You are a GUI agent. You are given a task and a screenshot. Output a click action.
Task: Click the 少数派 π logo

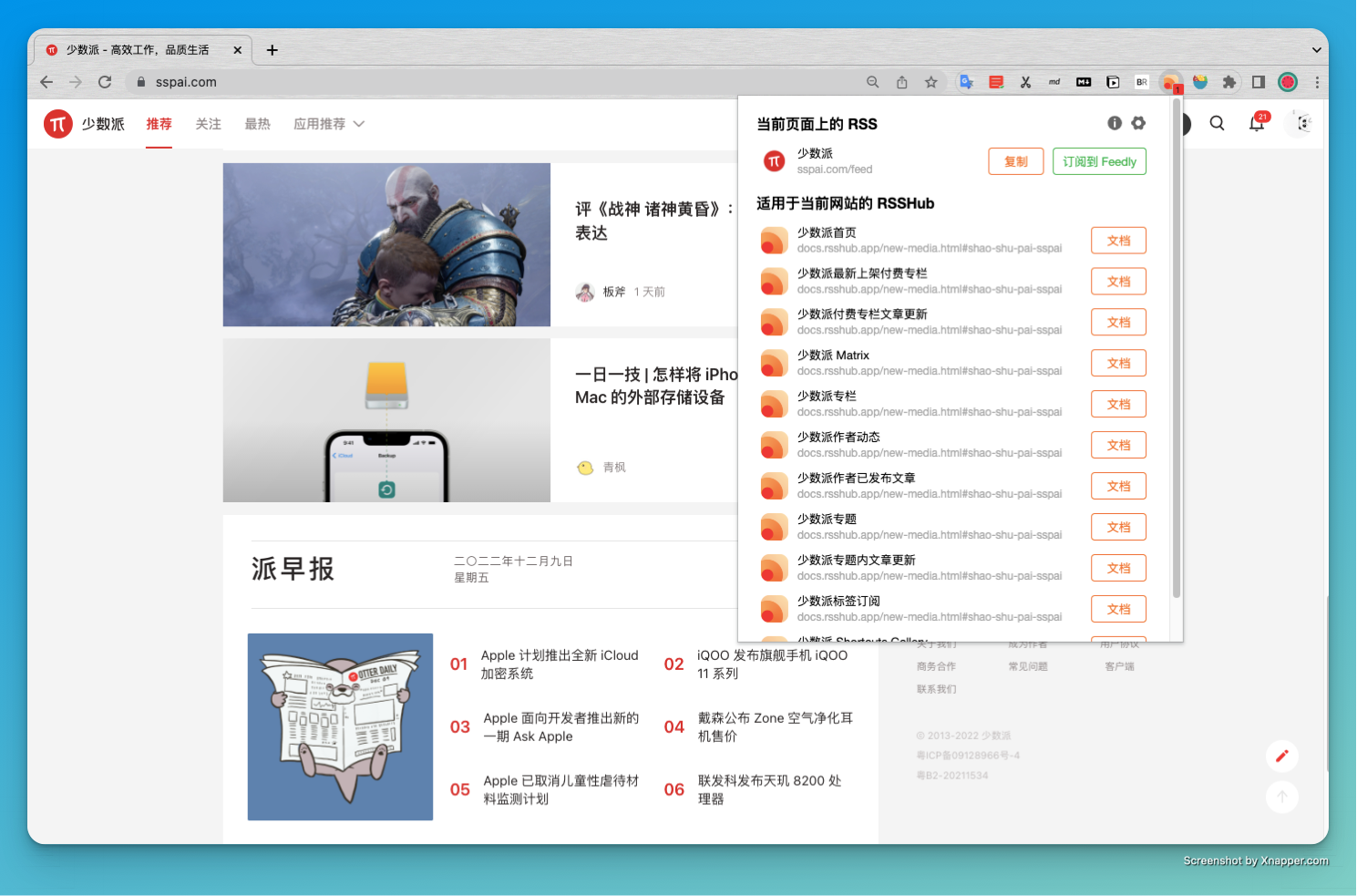(57, 123)
